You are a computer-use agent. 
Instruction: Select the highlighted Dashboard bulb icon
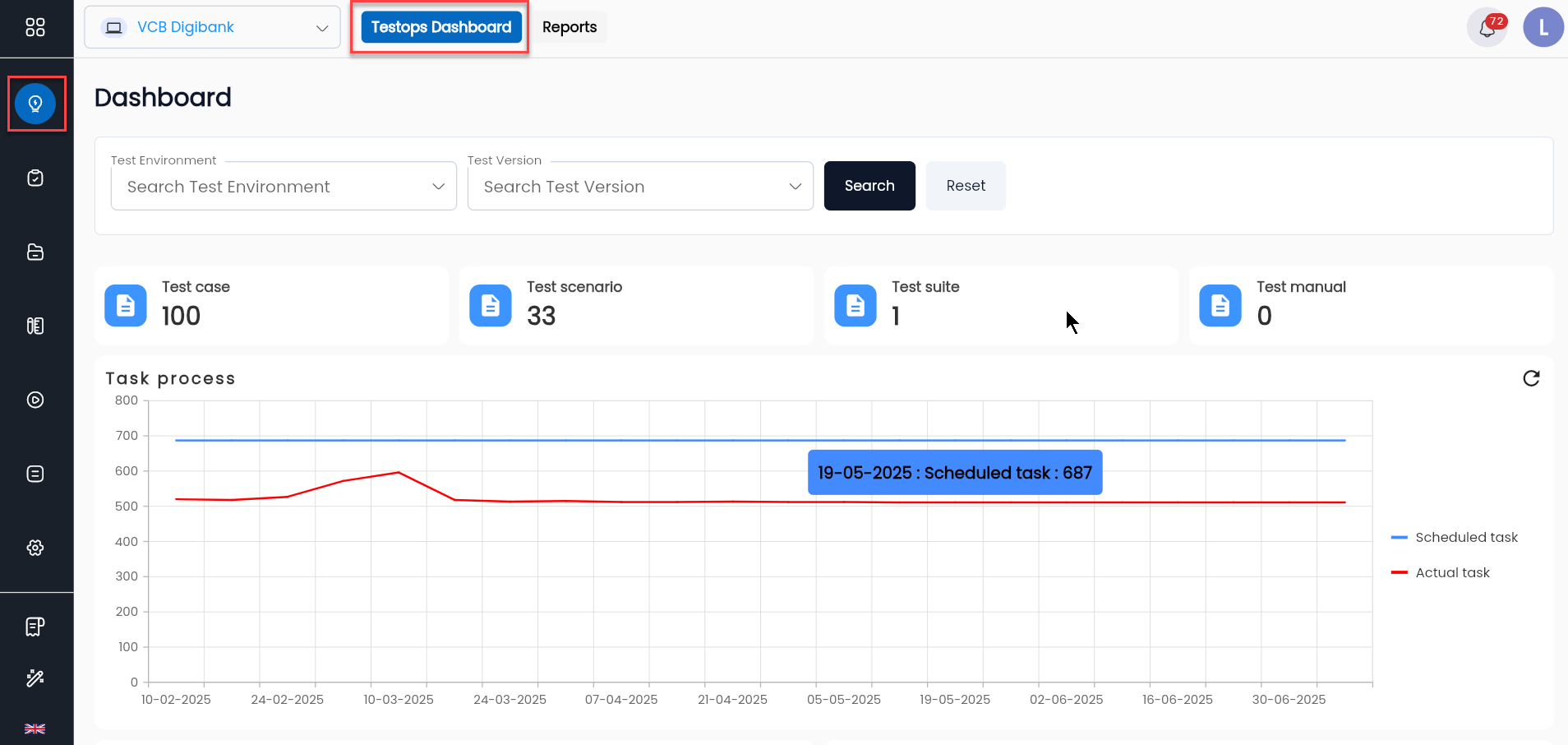tap(36, 103)
